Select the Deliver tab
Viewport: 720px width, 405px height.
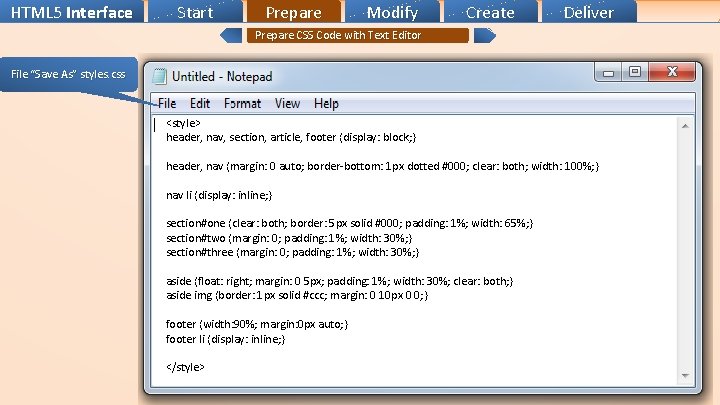tap(589, 11)
